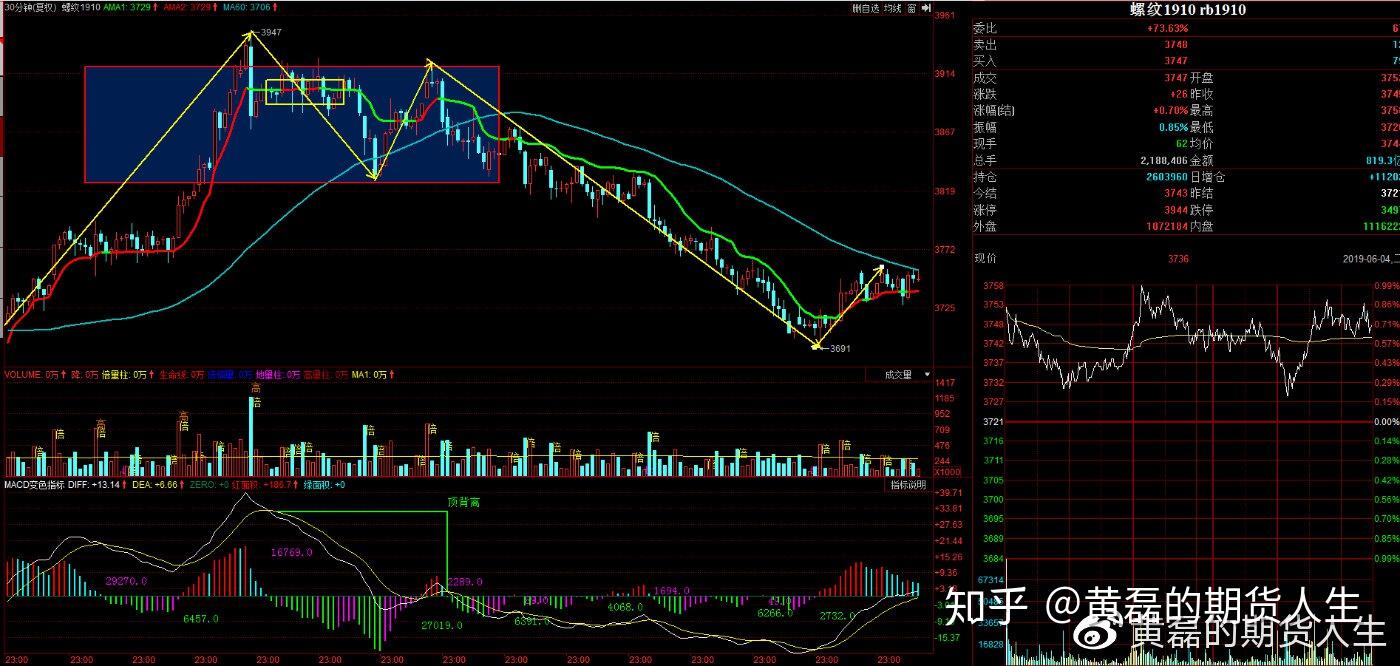This screenshot has height=666, width=1400.
Task: Click the red up-arrow beside MA60: 3706
Action: tap(274, 6)
